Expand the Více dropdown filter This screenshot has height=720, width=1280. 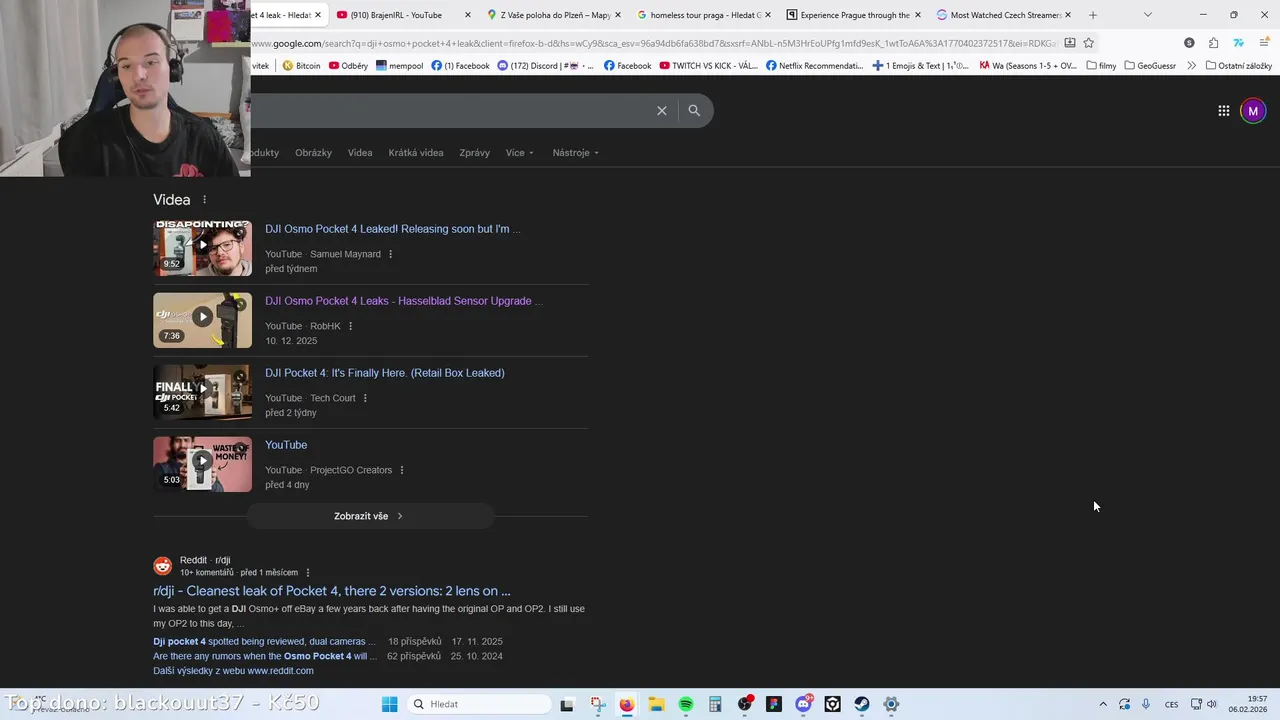520,153
